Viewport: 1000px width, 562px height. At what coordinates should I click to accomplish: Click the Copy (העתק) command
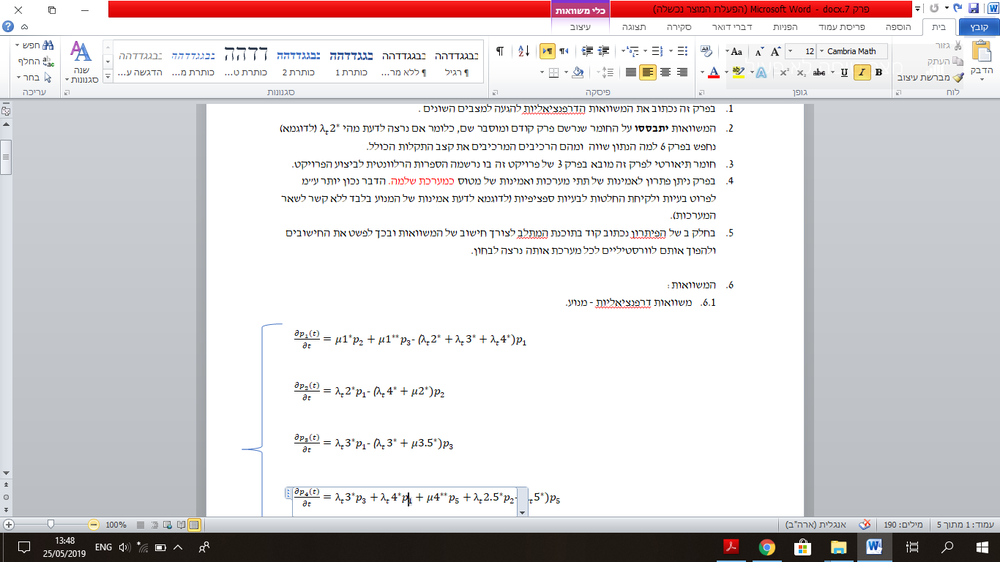(945, 61)
